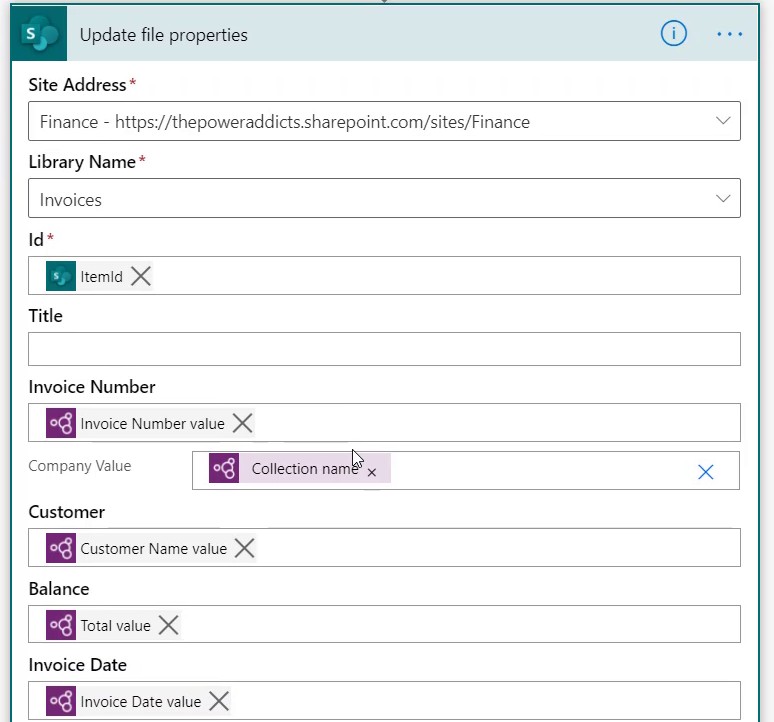
Task: Remove the Invoice Date value token
Action: point(219,701)
